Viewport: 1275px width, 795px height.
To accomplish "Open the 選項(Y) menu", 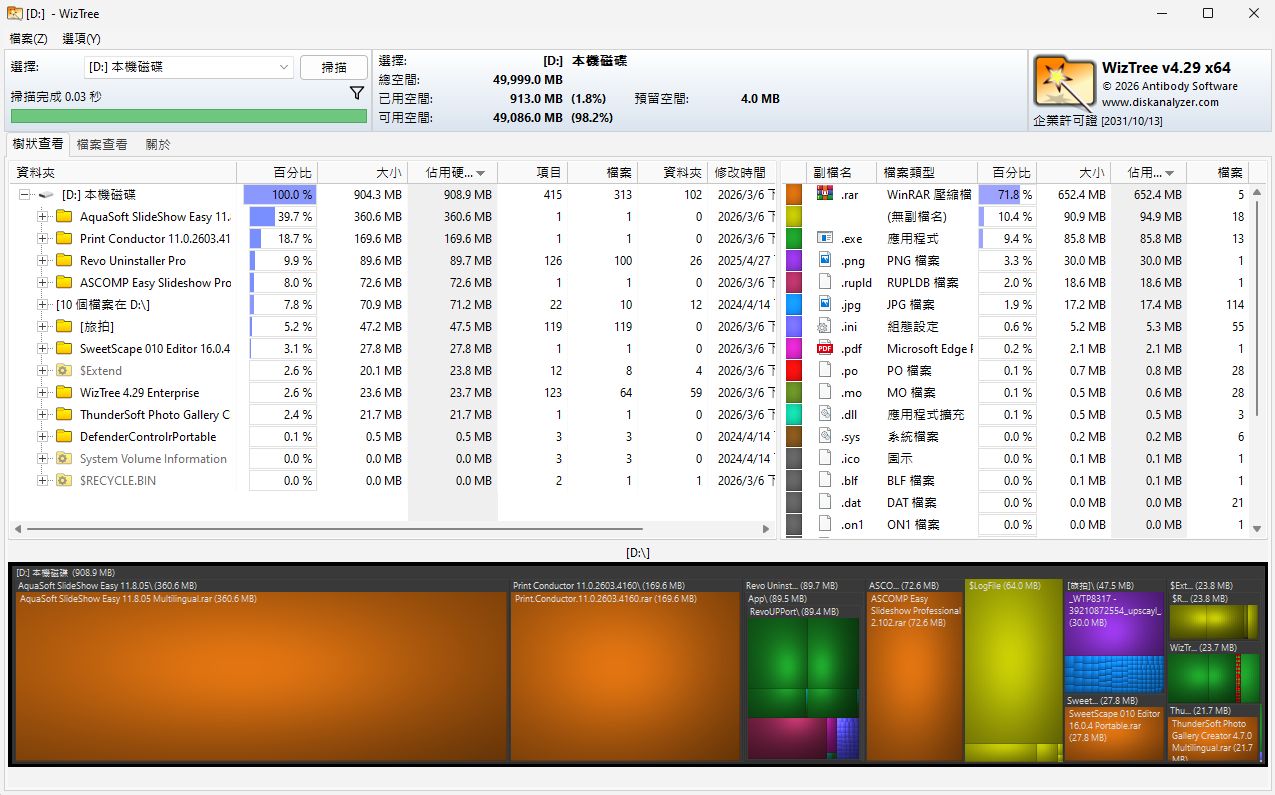I will (81, 38).
